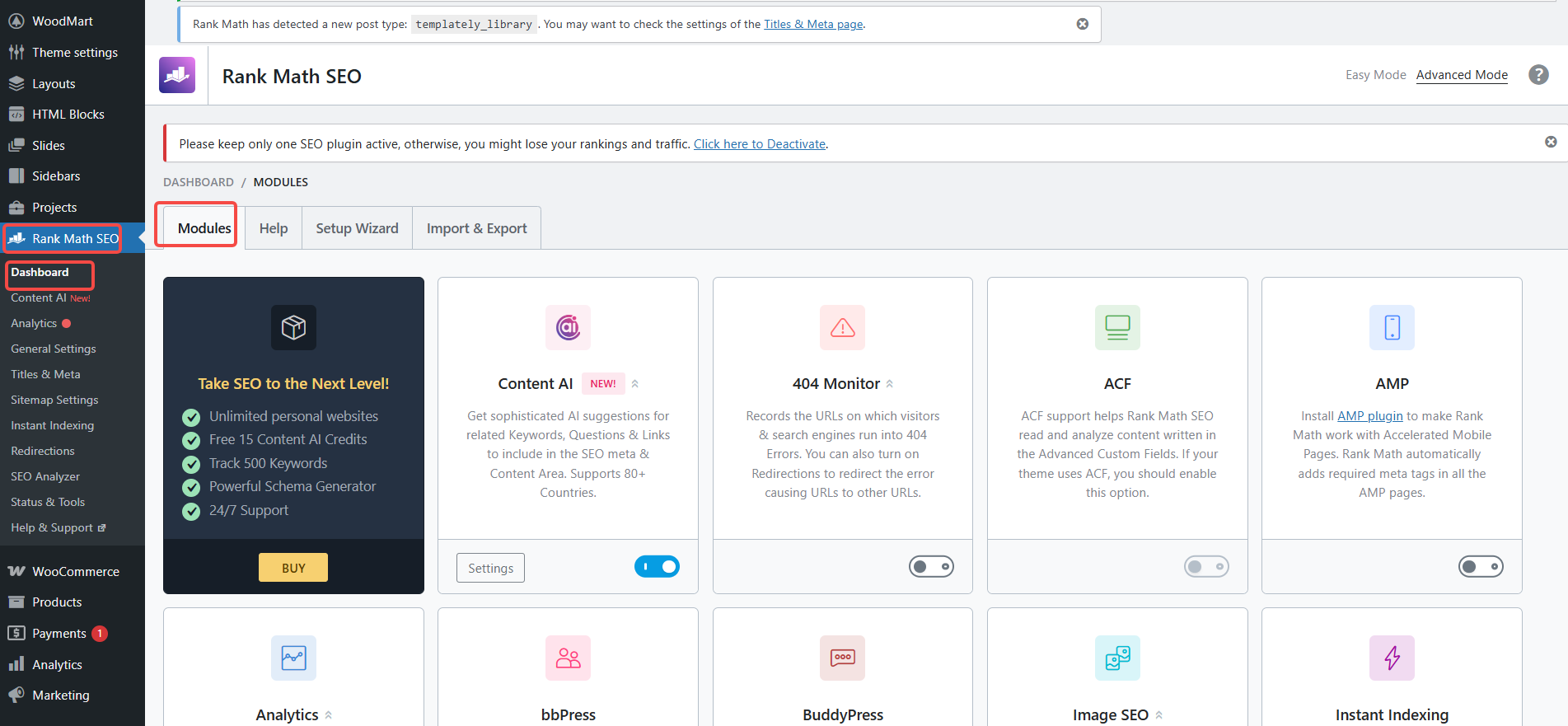Viewport: 1568px width, 726px height.
Task: Switch to Easy Mode
Action: 1375,75
